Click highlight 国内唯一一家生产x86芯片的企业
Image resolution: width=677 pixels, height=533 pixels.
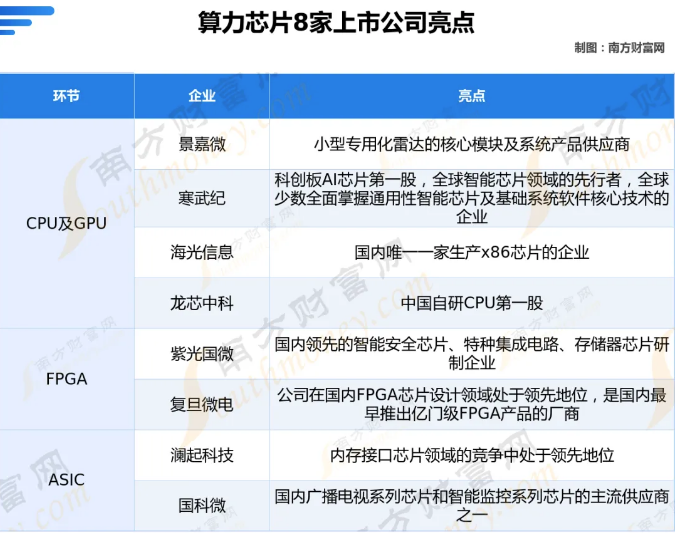[471, 252]
